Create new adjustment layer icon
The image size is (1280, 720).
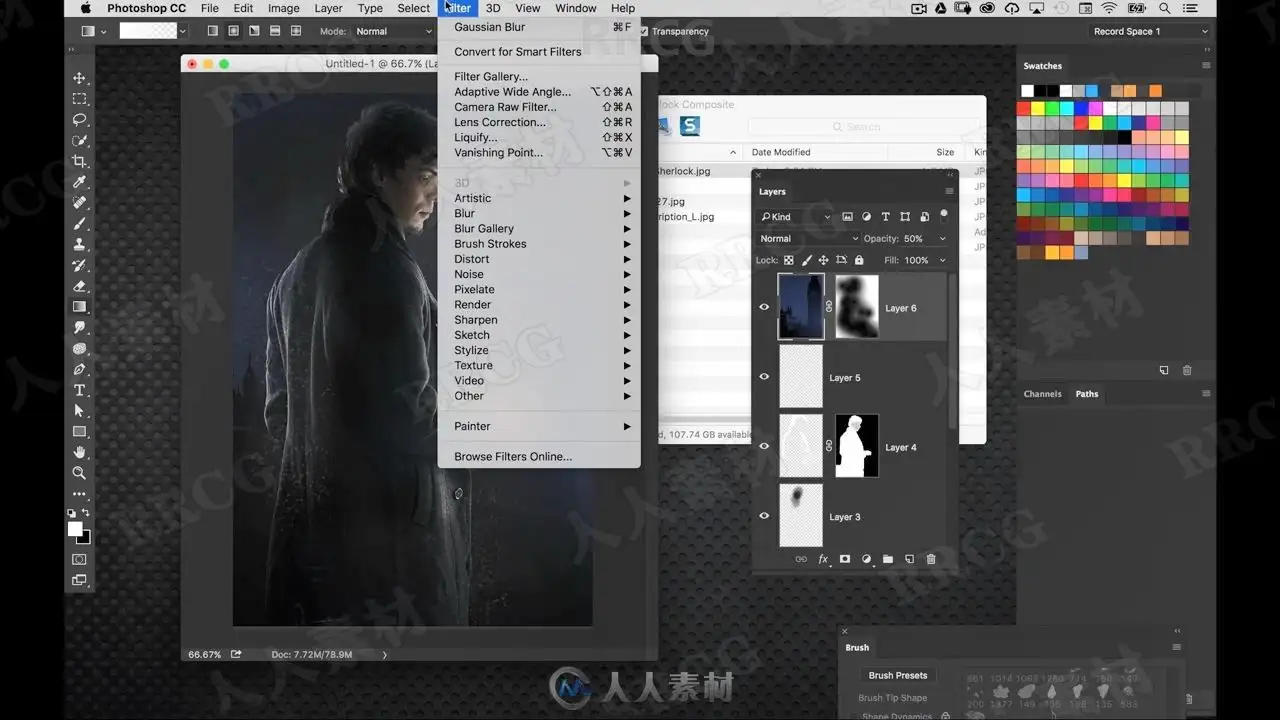pos(866,559)
